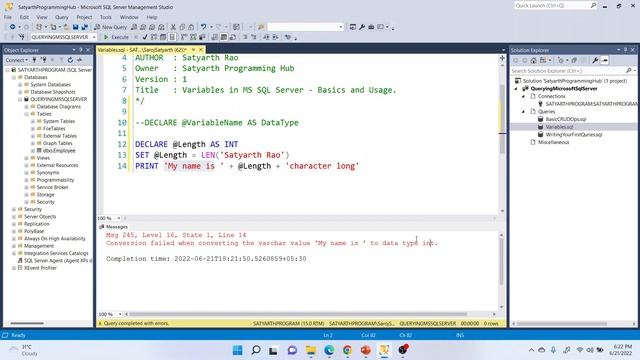Open Microsoft Edge from the taskbar

[x=329, y=350]
